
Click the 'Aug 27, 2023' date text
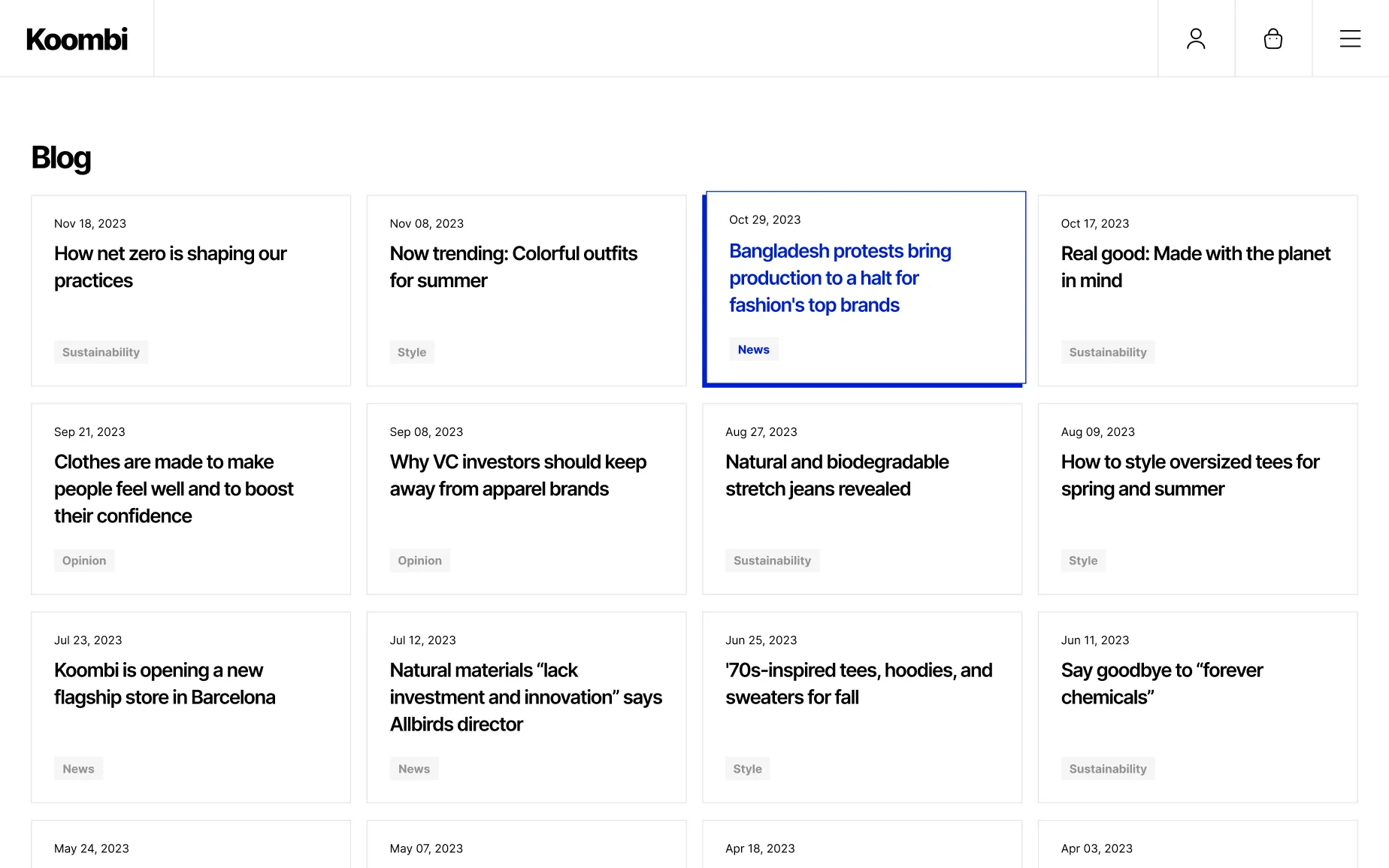point(761,432)
